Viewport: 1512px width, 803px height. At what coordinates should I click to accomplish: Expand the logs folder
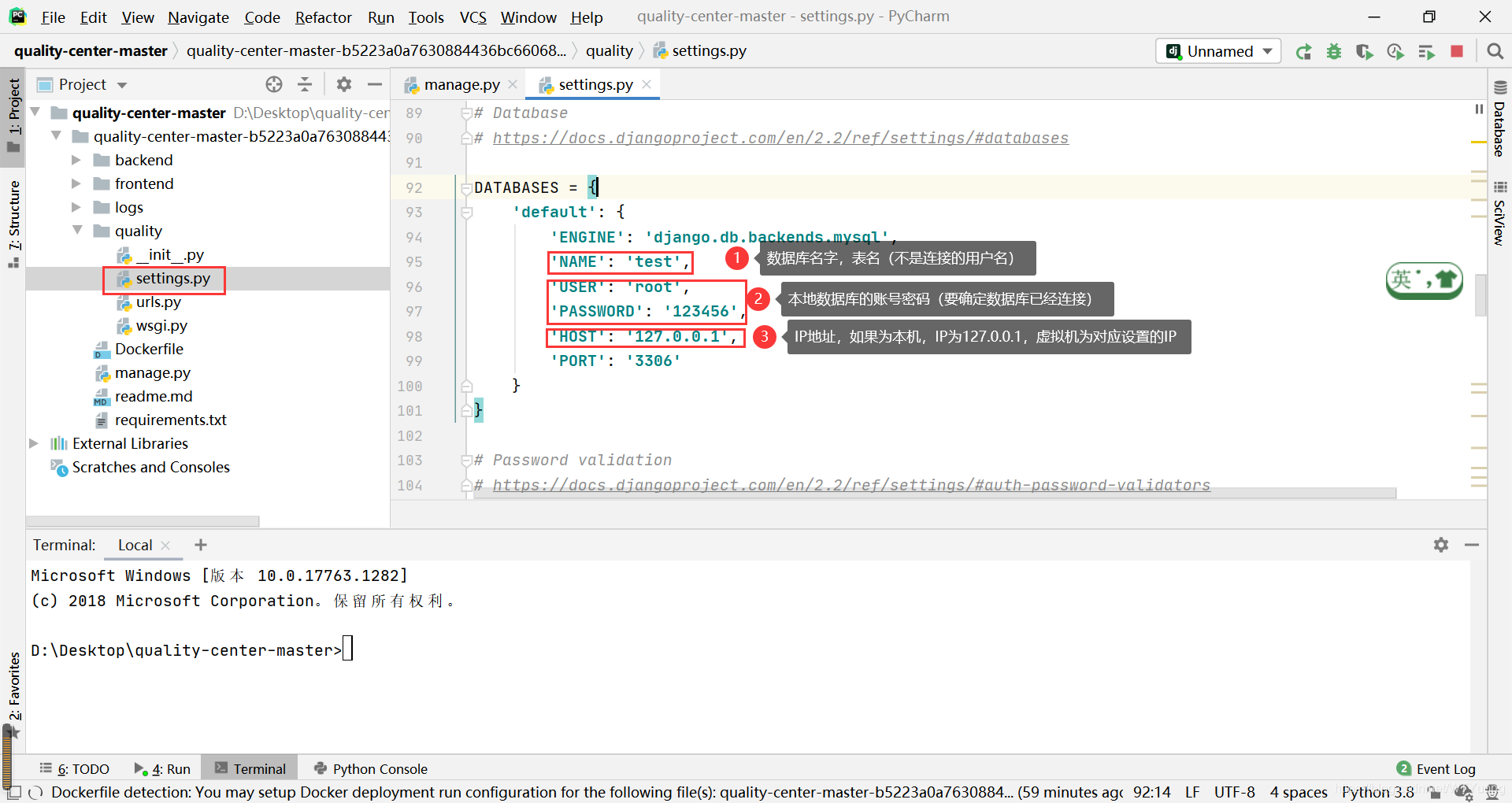click(76, 207)
